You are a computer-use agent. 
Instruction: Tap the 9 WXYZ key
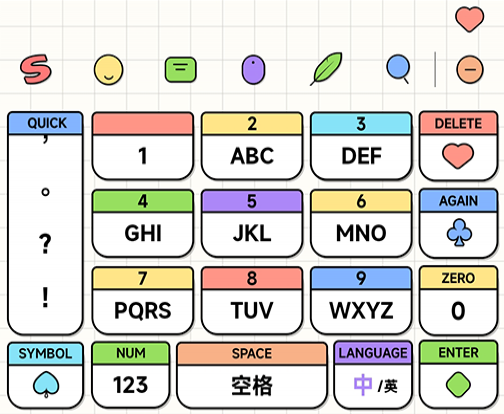361,300
